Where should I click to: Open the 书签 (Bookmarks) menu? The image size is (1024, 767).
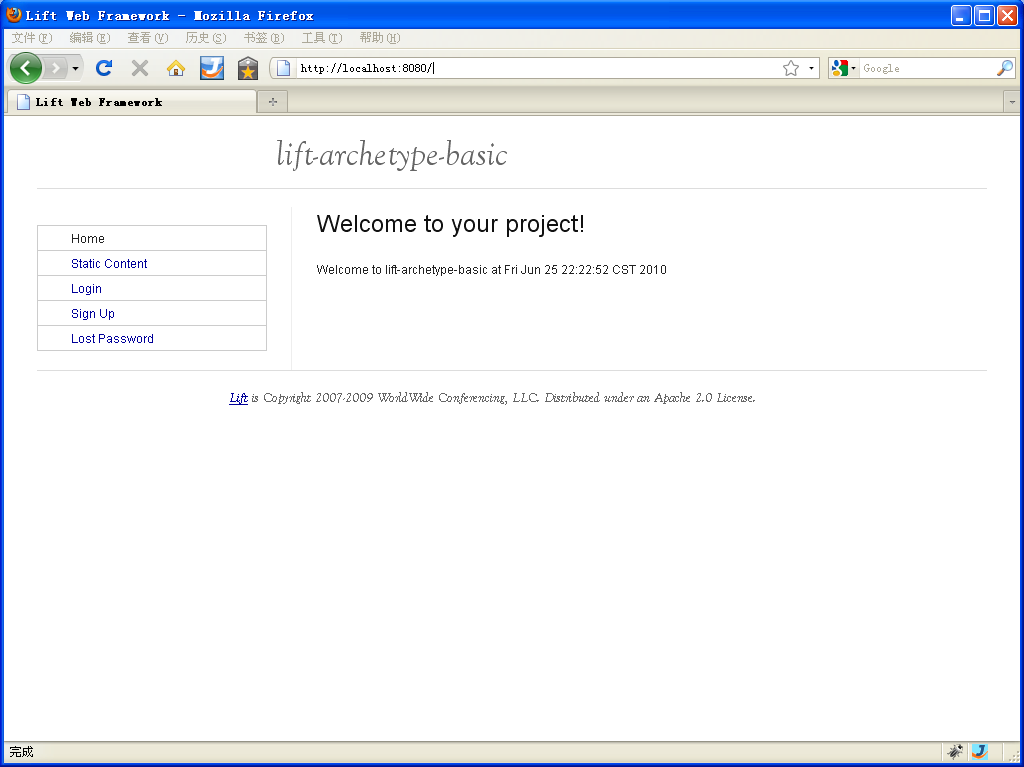coord(264,38)
